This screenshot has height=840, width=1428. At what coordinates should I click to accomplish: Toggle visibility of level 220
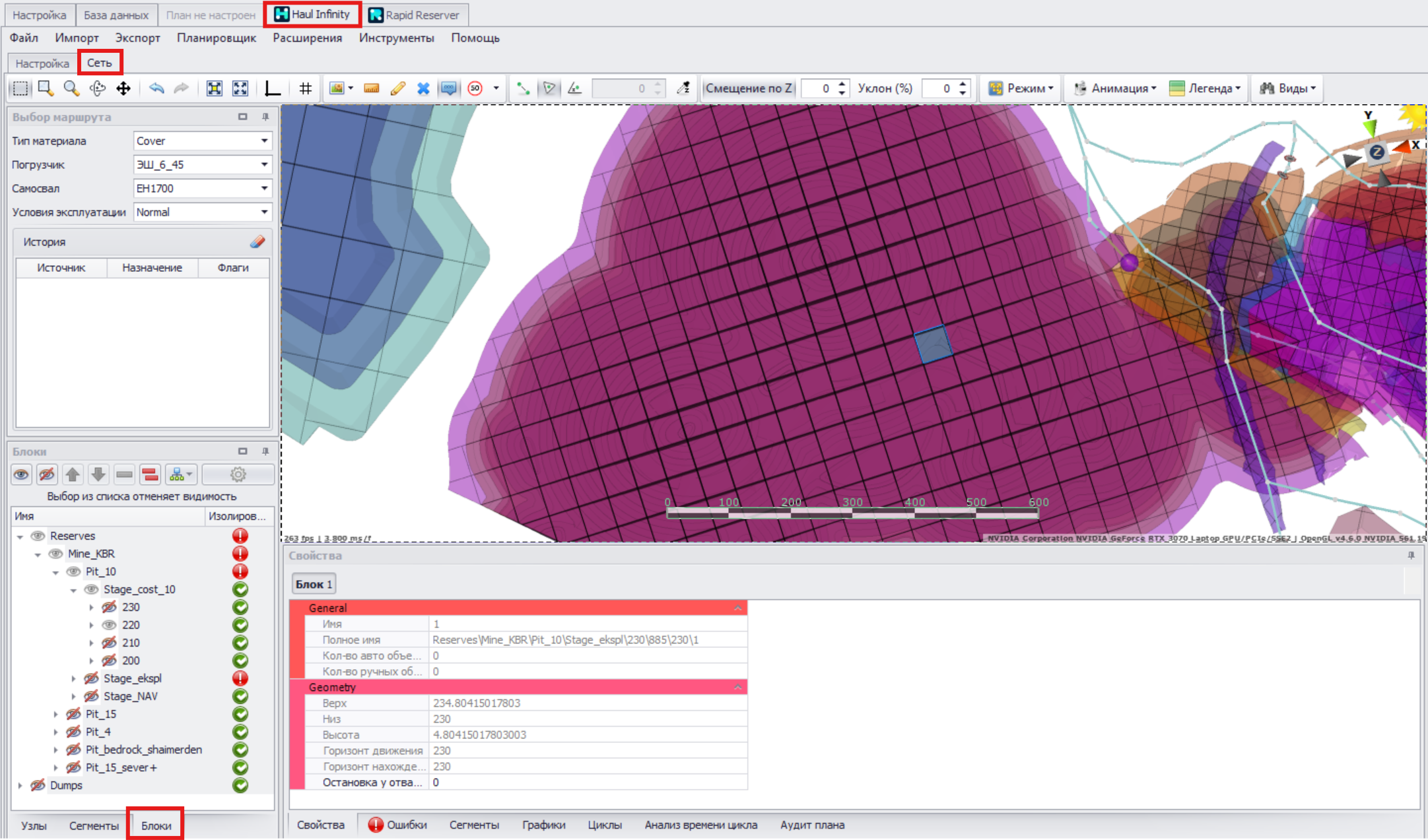click(x=110, y=625)
